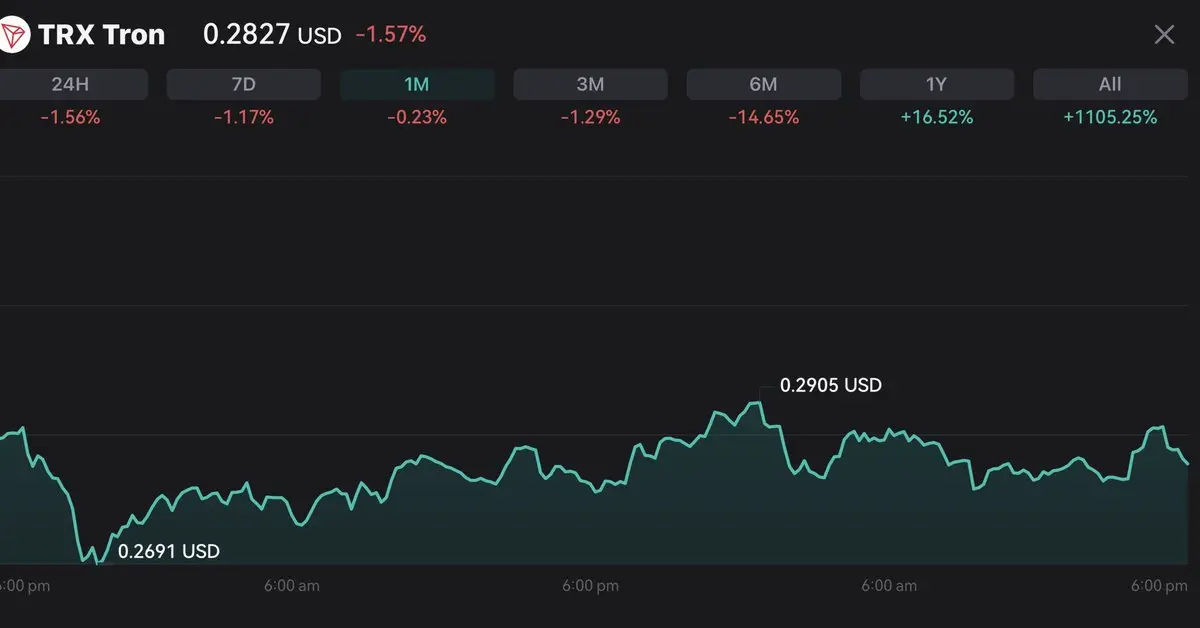
Task: View the 1Y price history
Action: (936, 85)
